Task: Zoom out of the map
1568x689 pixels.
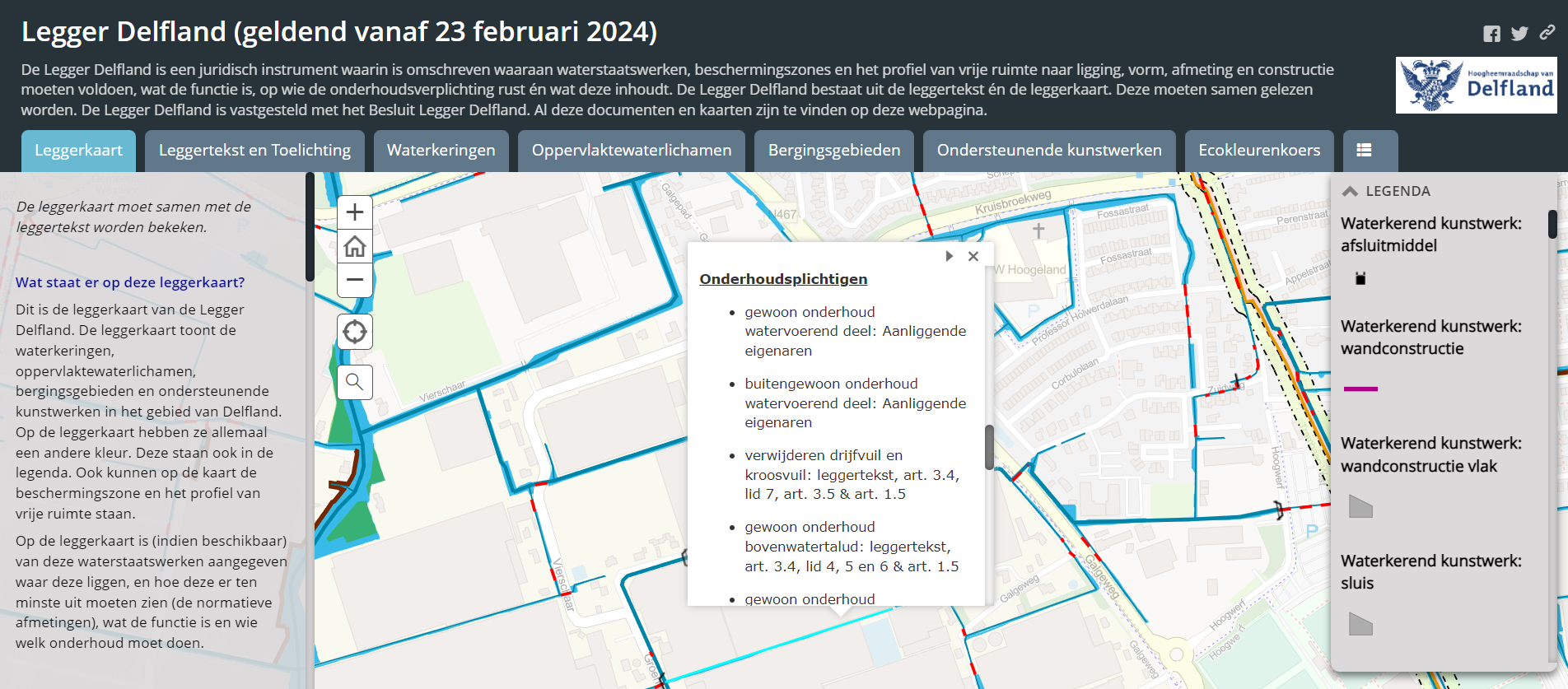Action: click(x=355, y=280)
